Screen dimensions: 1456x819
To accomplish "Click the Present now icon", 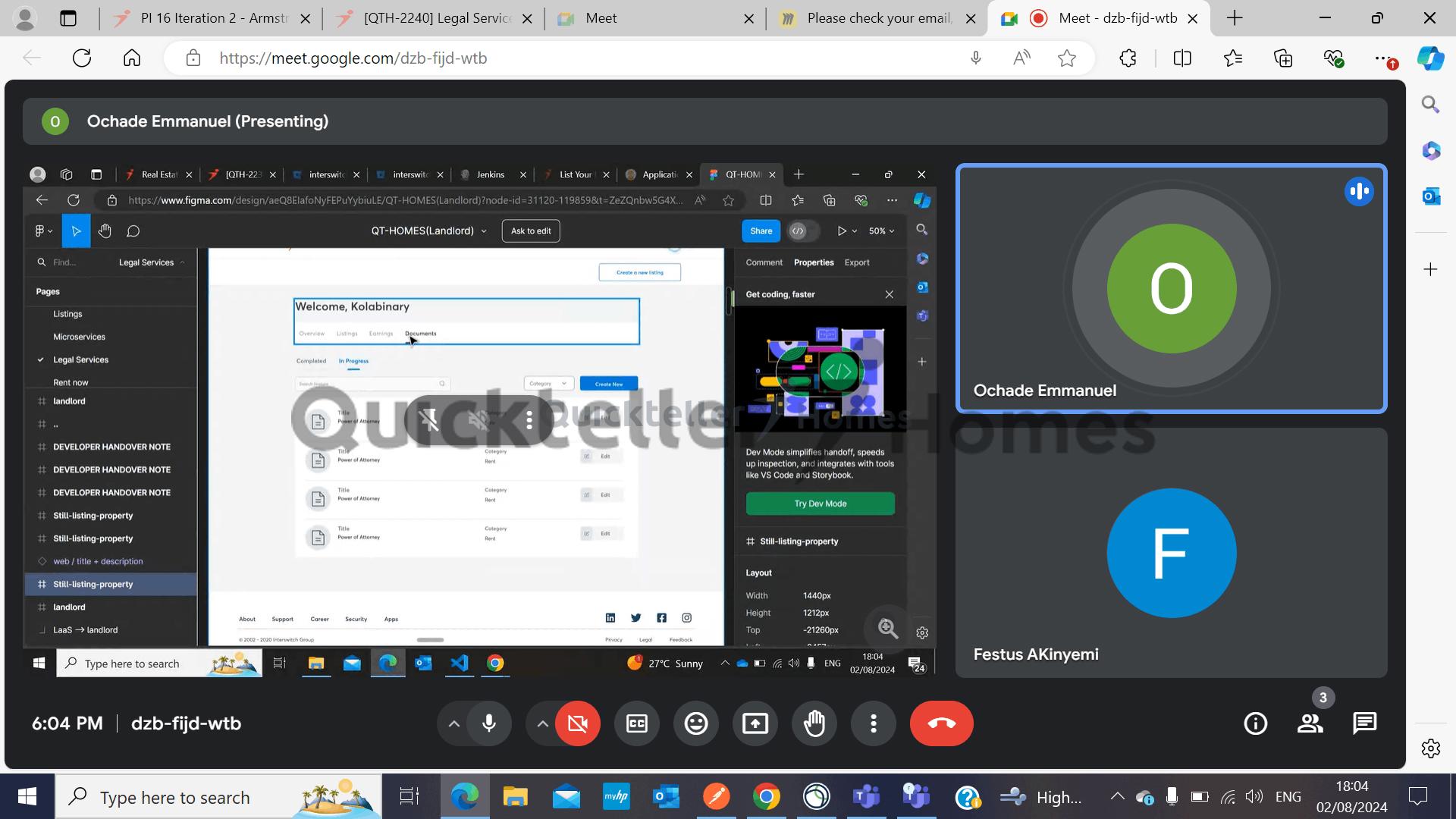I will [755, 723].
